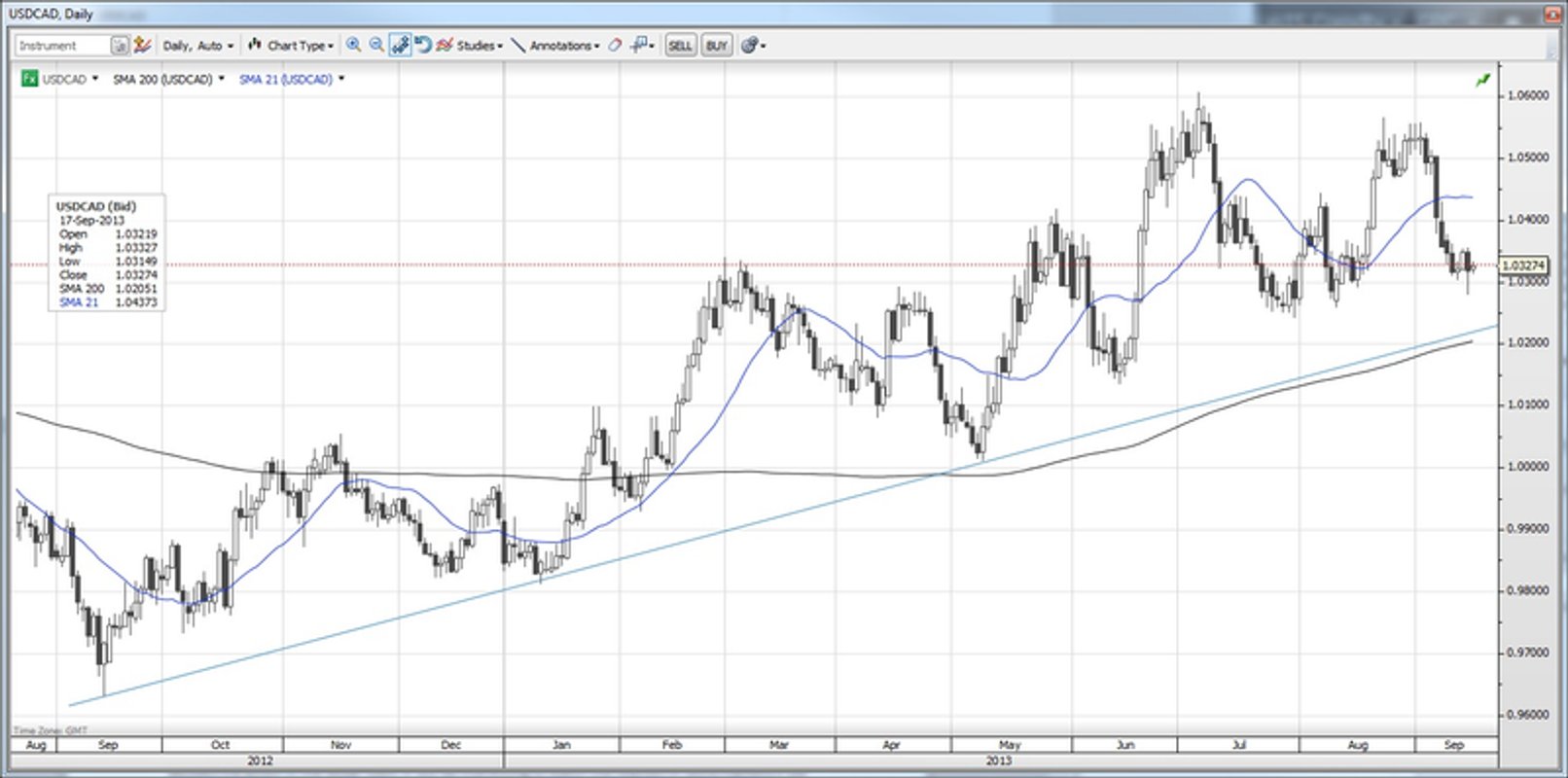1568x778 pixels.
Task: Open the SMA 200 (USDCAD) legend options
Action: [168, 80]
